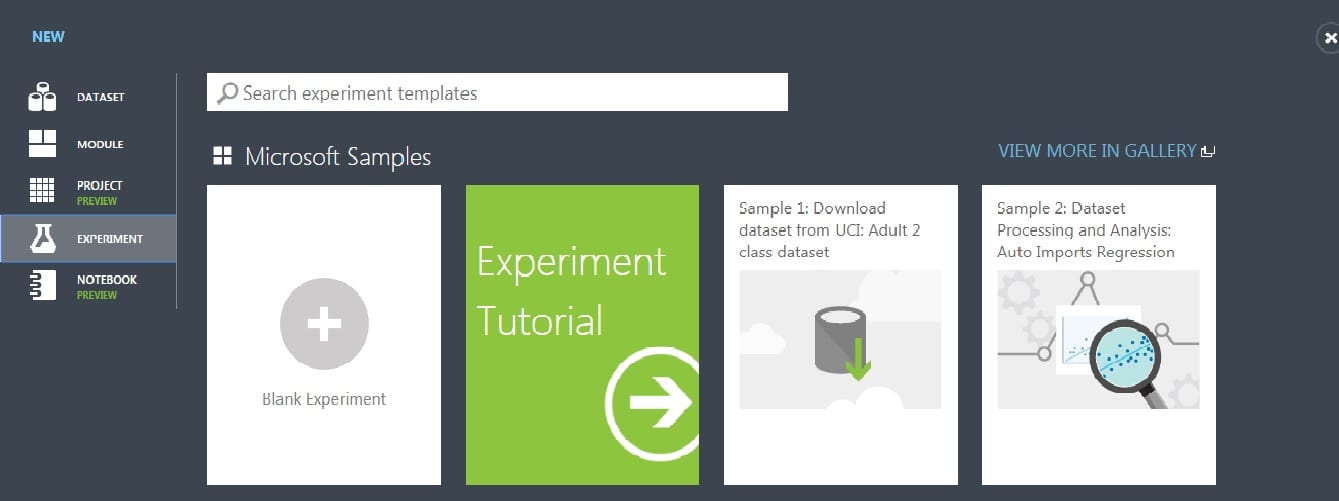Click the Project grid icon
Viewport: 1339px width, 501px height.
click(x=42, y=190)
